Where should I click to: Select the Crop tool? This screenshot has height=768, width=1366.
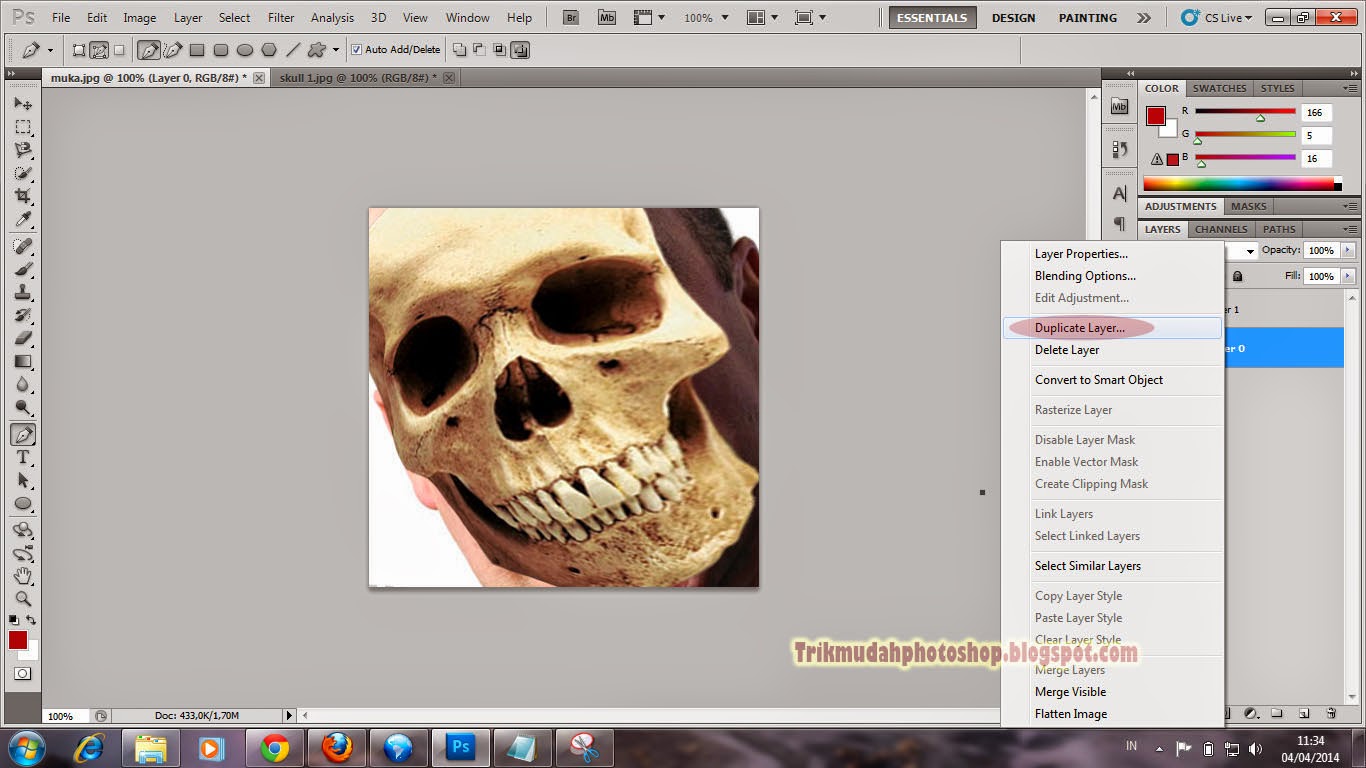pyautogui.click(x=23, y=196)
